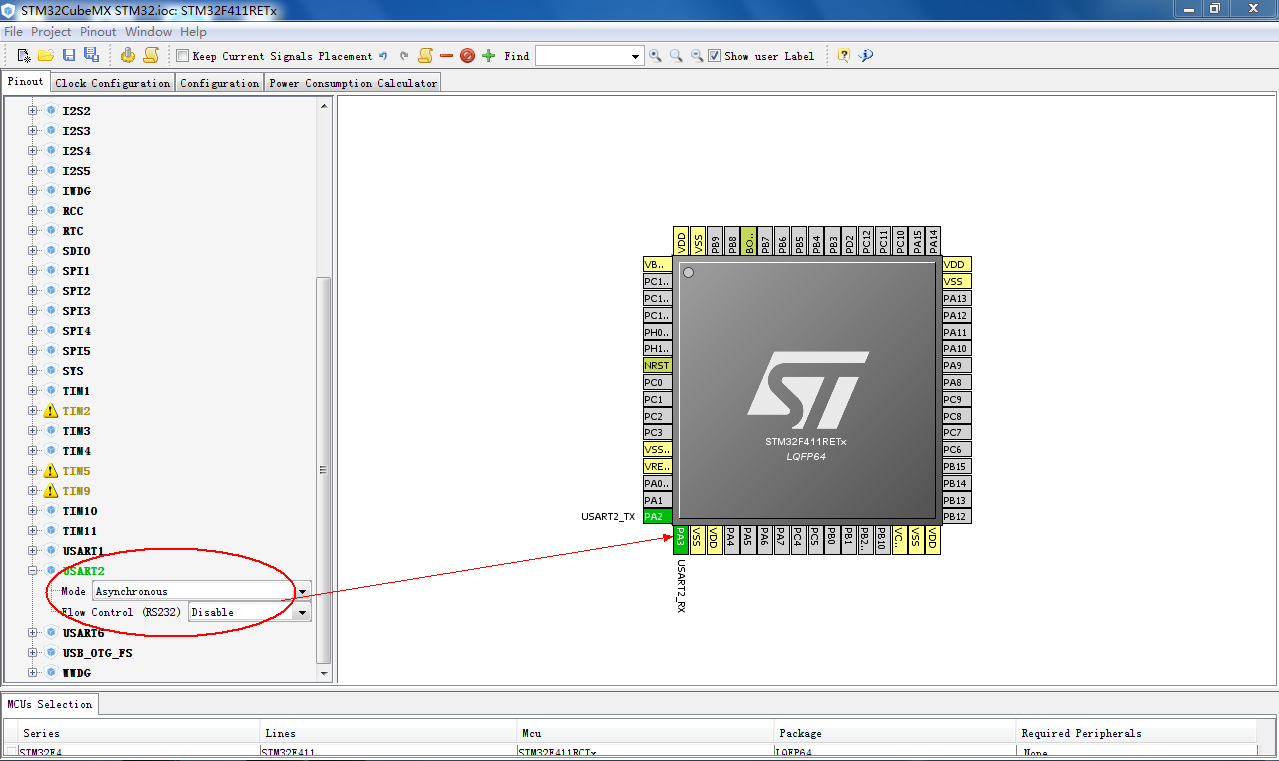Expand the SDIO tree node
The image size is (1279, 761).
pyautogui.click(x=33, y=251)
